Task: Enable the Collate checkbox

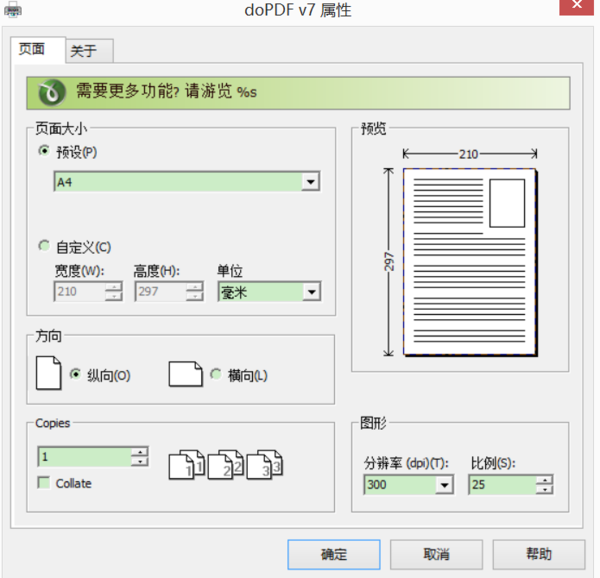Action: click(x=44, y=482)
